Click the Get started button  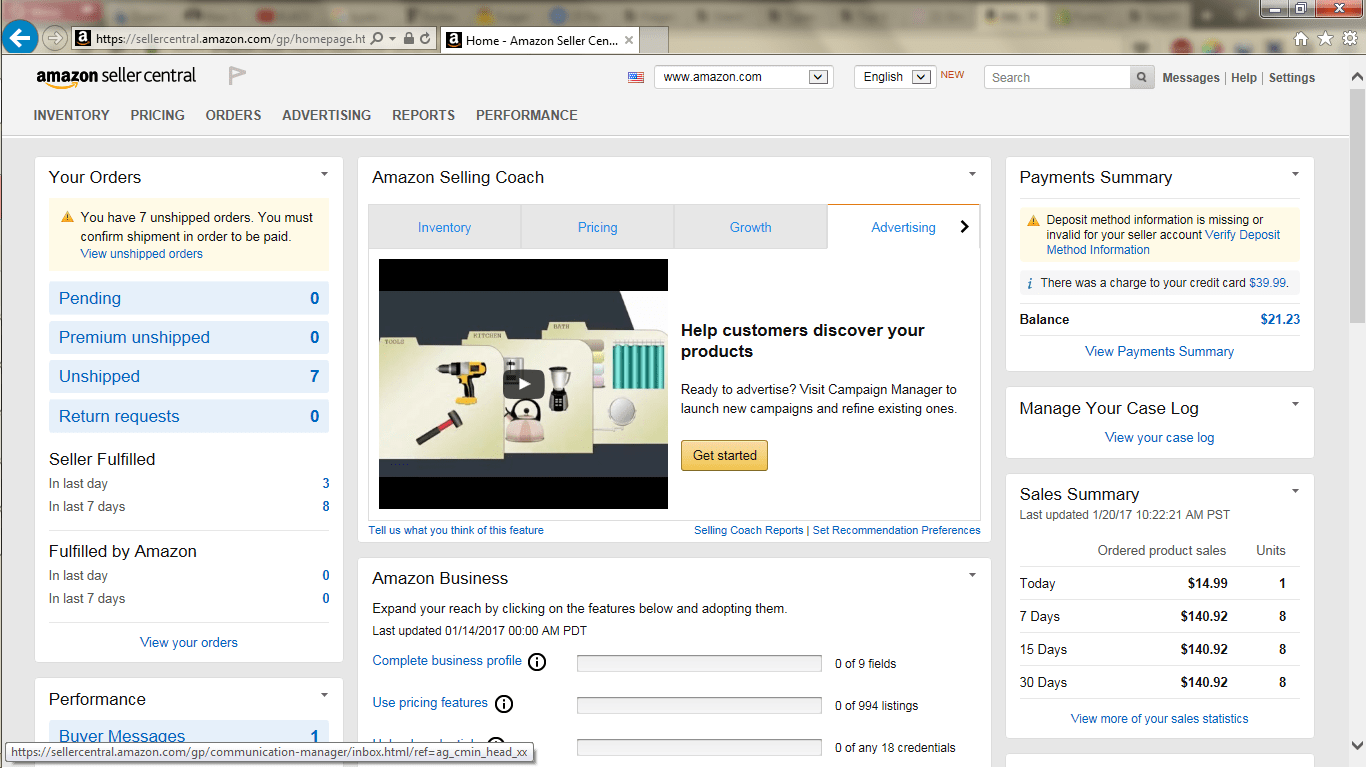[725, 455]
